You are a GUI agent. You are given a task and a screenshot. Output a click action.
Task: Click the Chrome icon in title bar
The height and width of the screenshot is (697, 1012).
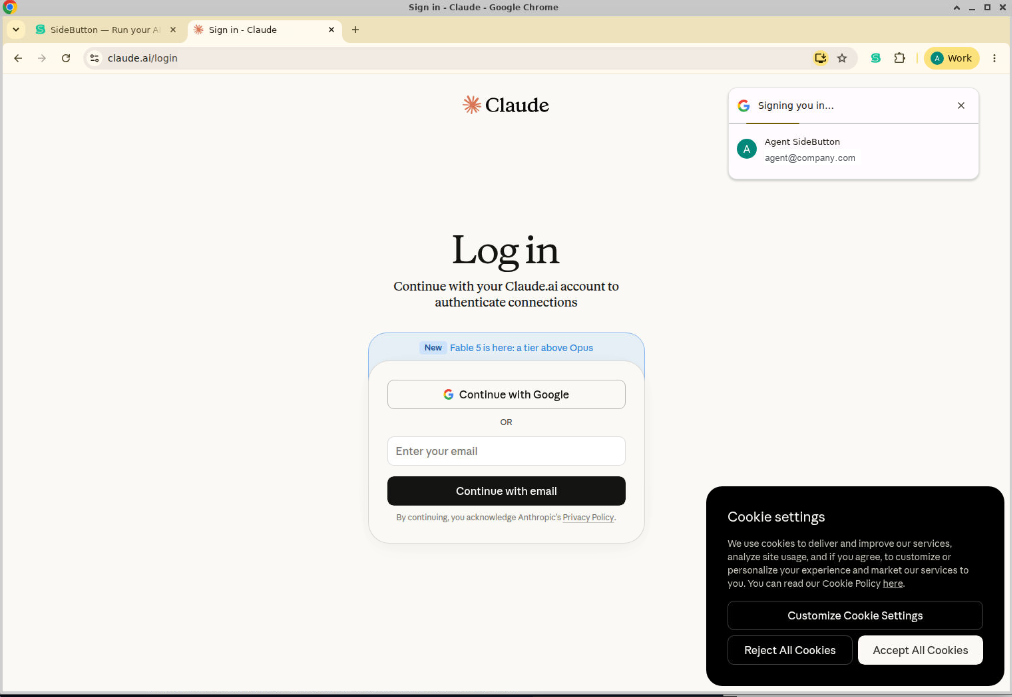pyautogui.click(x=9, y=7)
